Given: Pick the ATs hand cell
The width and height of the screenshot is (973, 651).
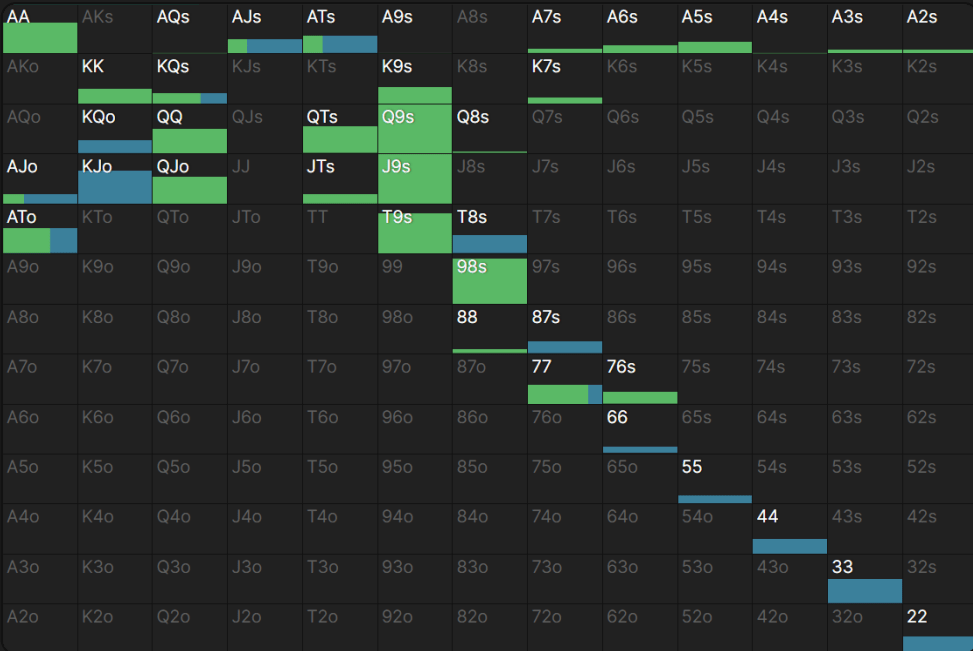Looking at the screenshot, I should click(x=340, y=29).
